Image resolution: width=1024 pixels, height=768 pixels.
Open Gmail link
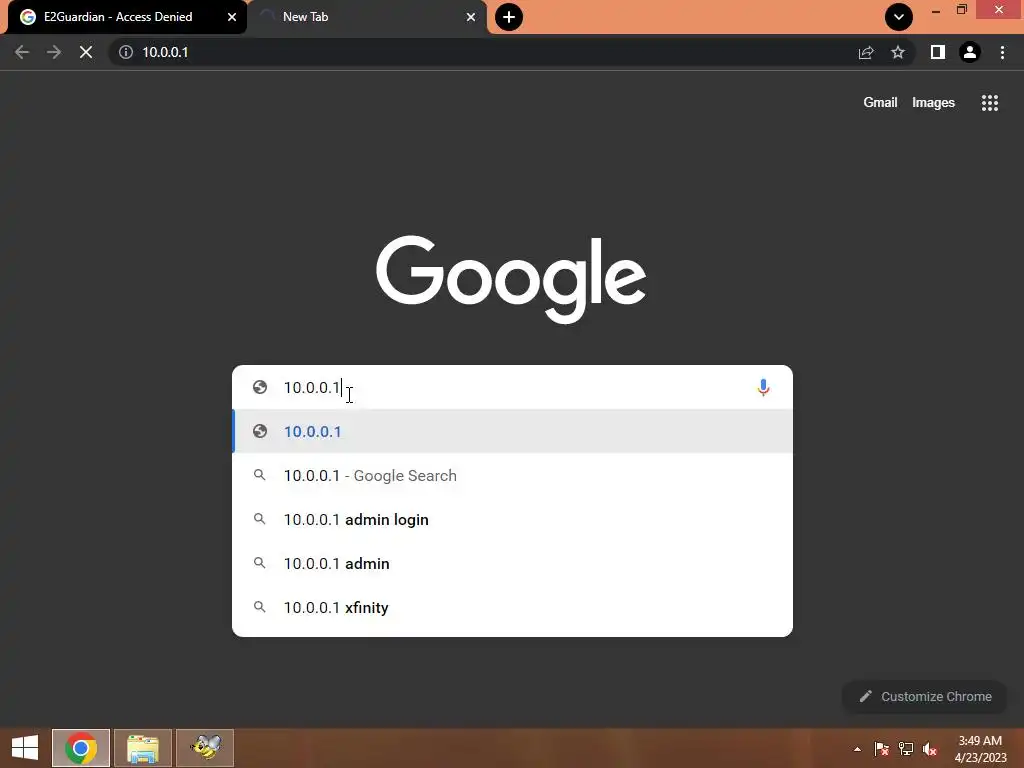pyautogui.click(x=880, y=103)
